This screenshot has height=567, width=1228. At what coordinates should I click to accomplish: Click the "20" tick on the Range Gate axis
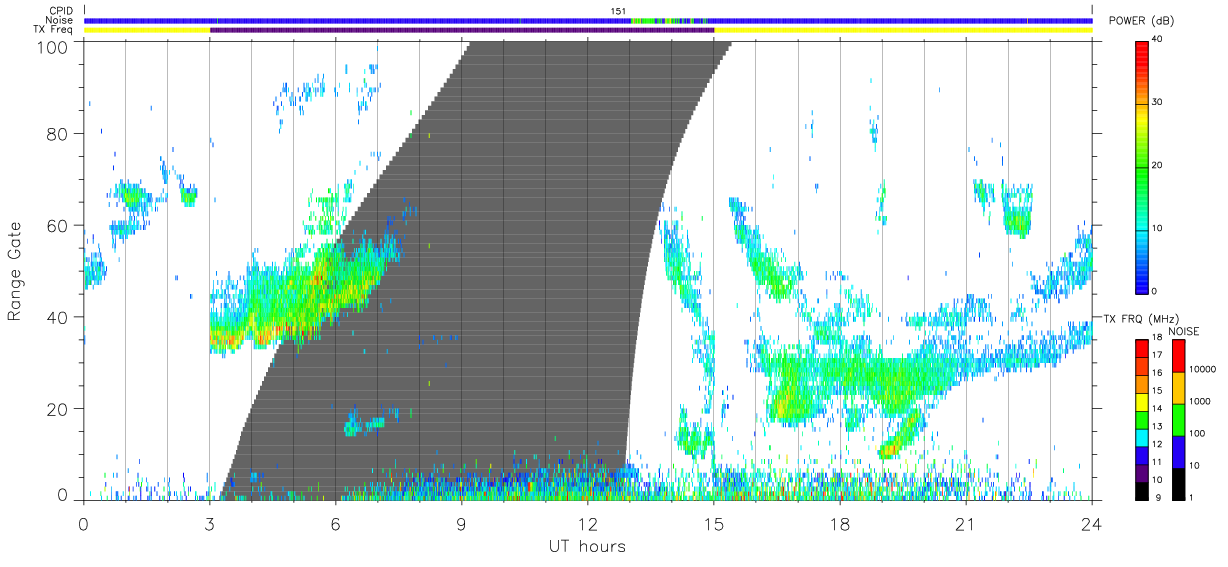[58, 410]
